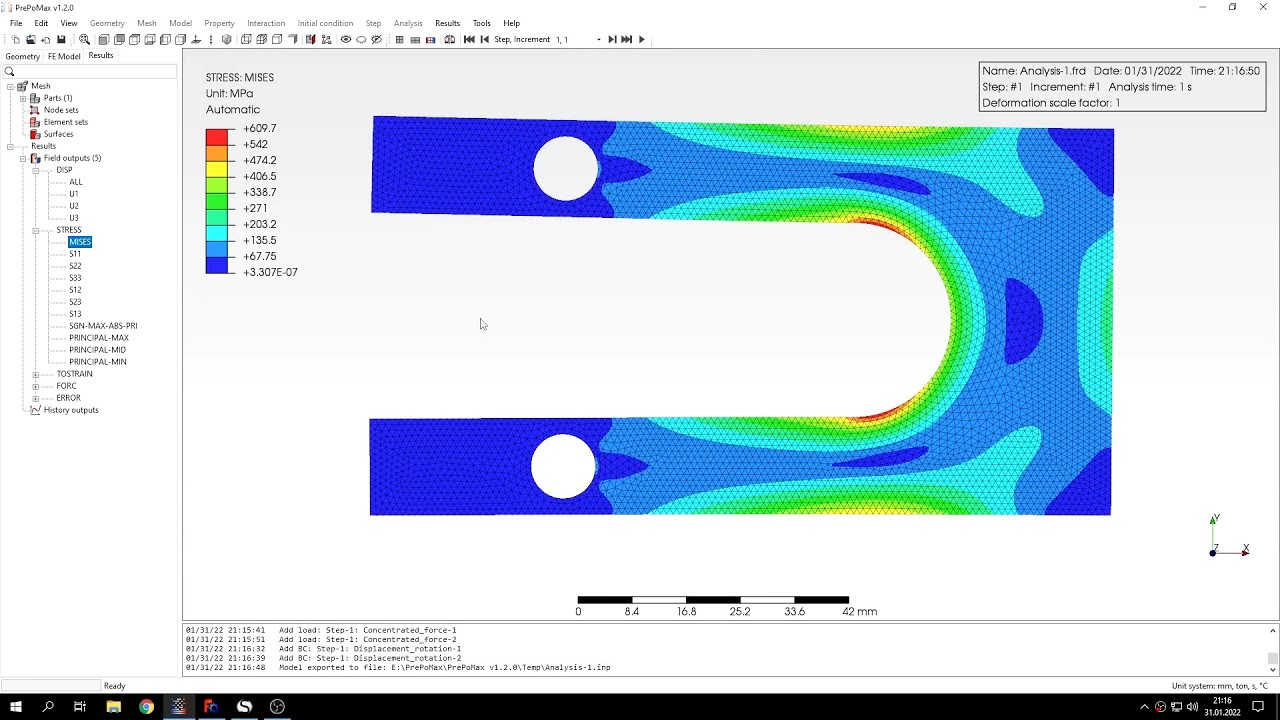Open the Help menu
Viewport: 1280px width, 720px height.
512,23
